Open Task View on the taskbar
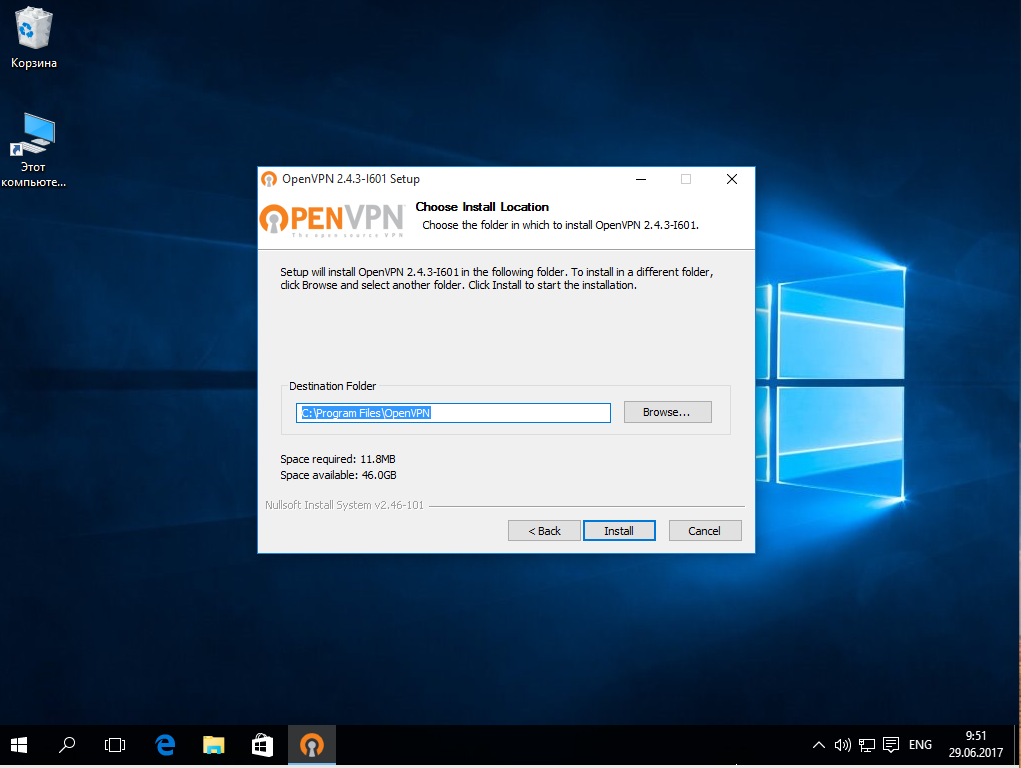Image resolution: width=1021 pixels, height=768 pixels. [115, 745]
